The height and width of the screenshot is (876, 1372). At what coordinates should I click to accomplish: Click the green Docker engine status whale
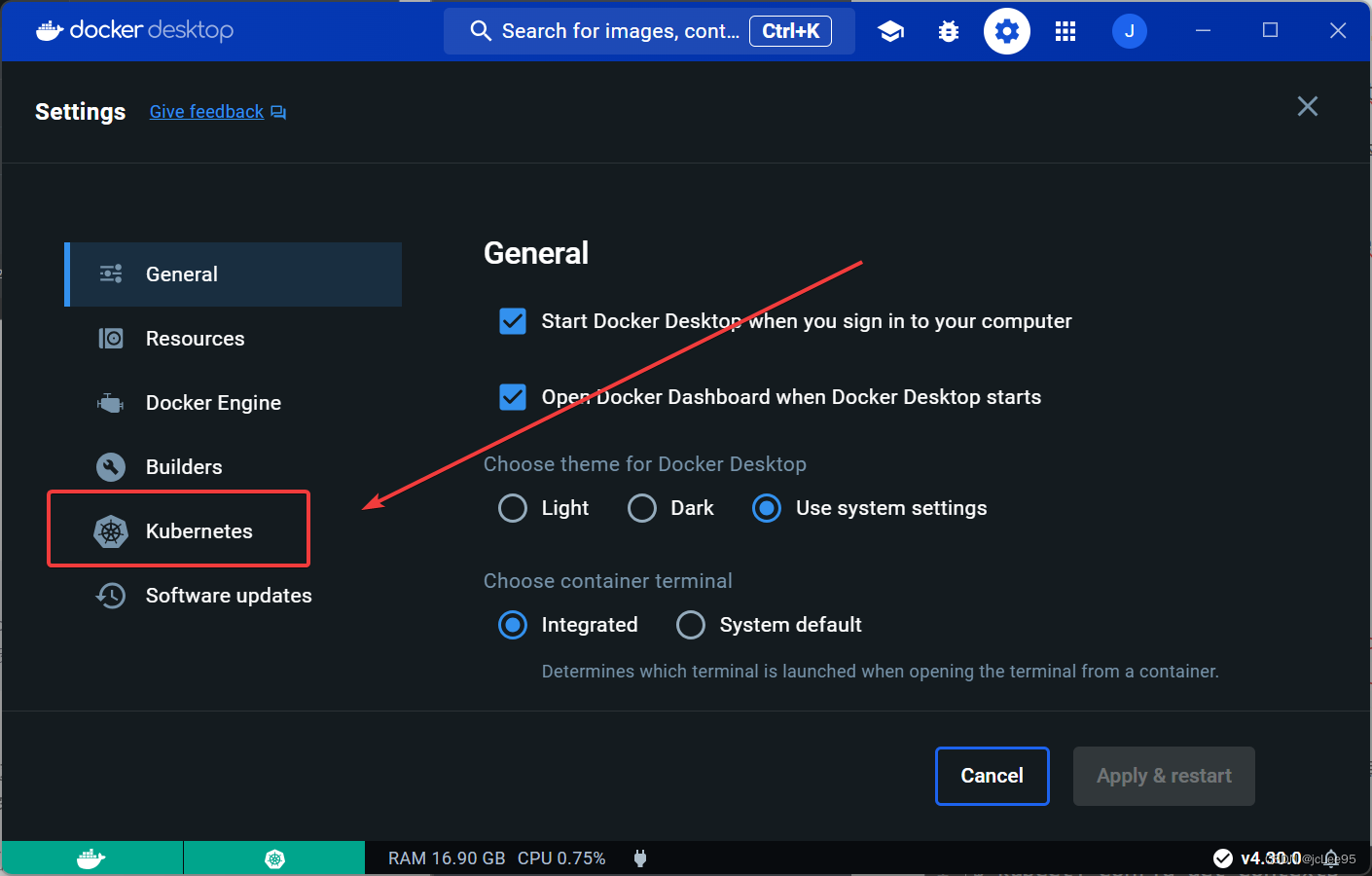(x=90, y=858)
